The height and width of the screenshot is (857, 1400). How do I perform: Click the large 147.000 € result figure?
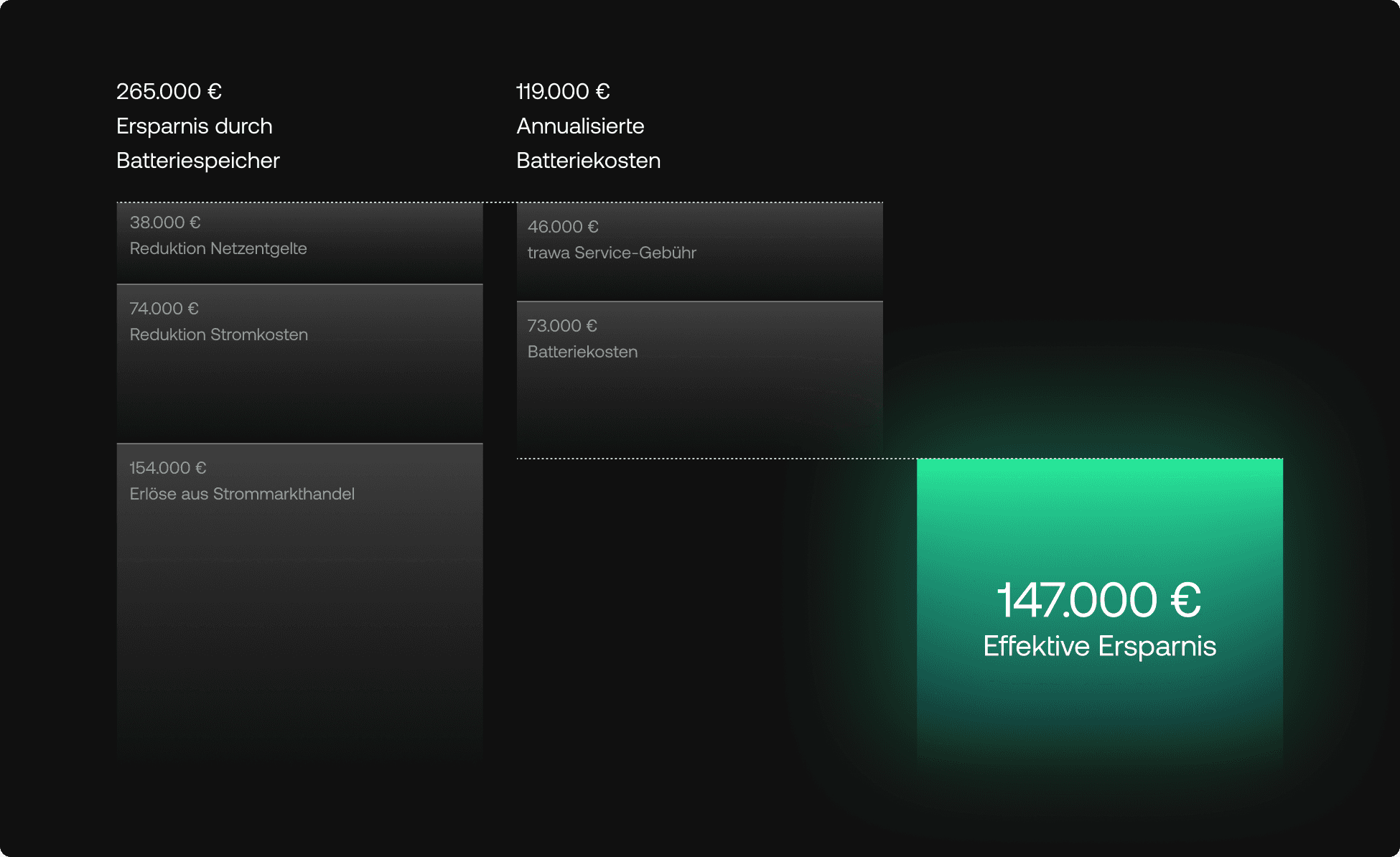tap(1099, 600)
